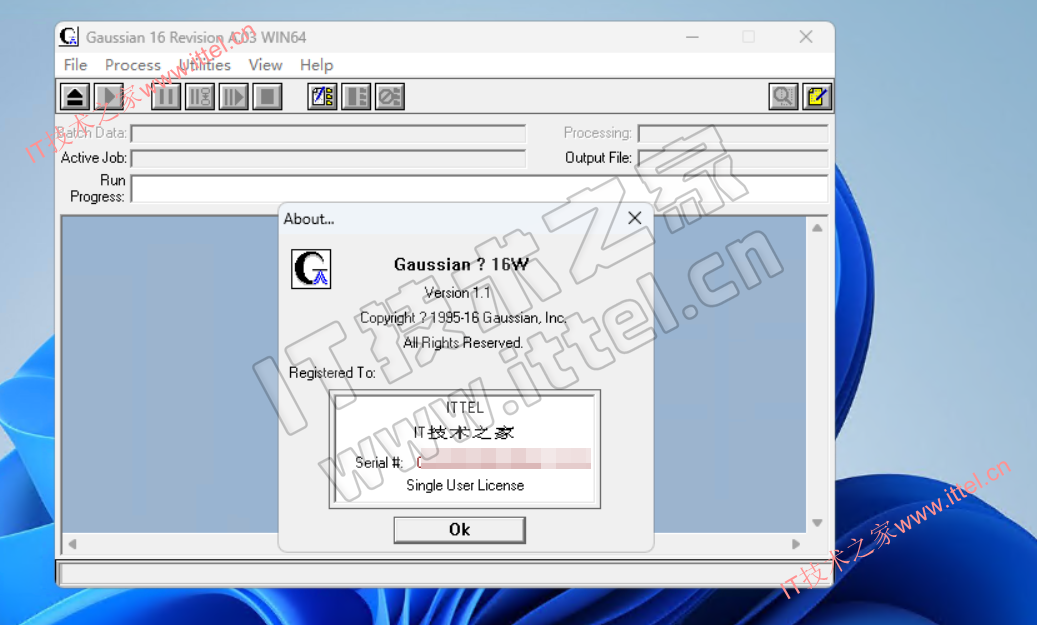Click the square stop job icon
Screen dimensions: 1037x625
pos(267,97)
